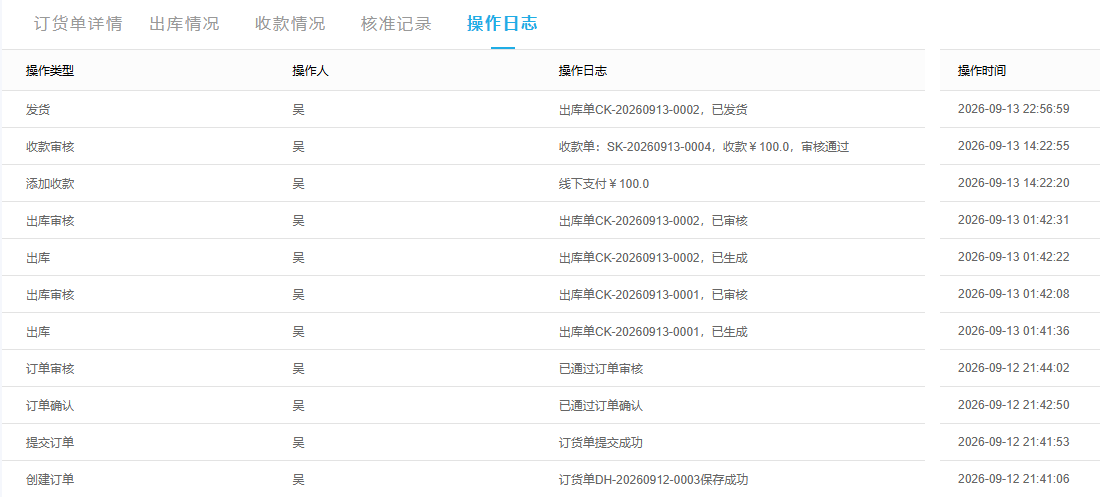Click operator 吴 in the 添加收款 row
Screen dimensions: 1100x497
pos(299,184)
